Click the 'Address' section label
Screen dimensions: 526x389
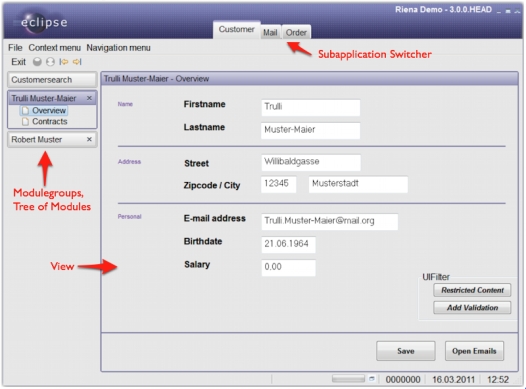(x=129, y=162)
